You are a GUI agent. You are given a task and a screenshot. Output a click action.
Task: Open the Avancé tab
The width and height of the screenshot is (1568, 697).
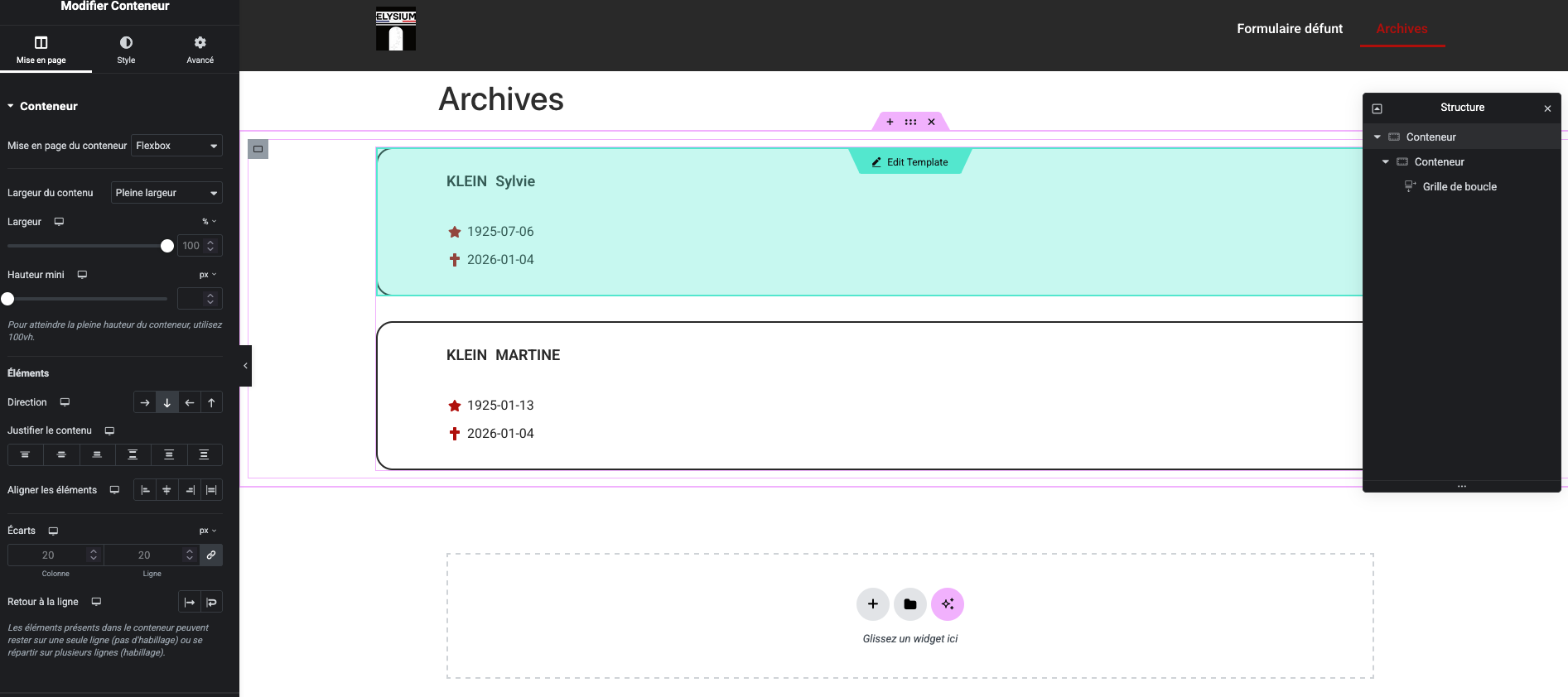[200, 50]
